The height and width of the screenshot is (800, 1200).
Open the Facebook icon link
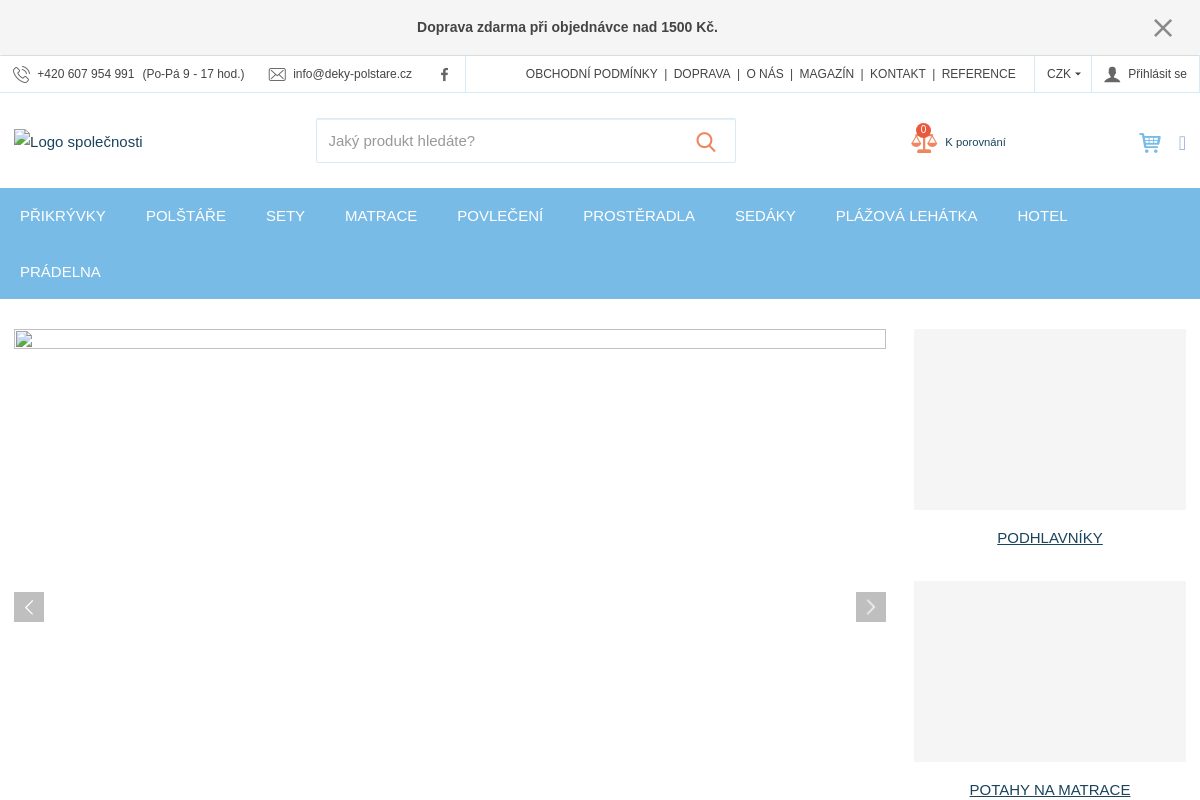pos(445,75)
